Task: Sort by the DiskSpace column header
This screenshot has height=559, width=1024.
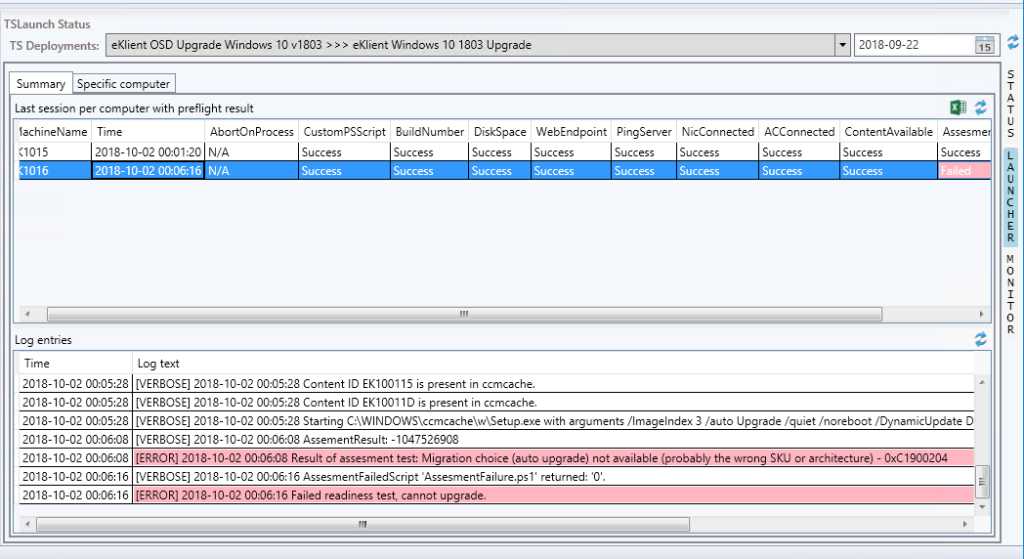Action: pos(498,131)
